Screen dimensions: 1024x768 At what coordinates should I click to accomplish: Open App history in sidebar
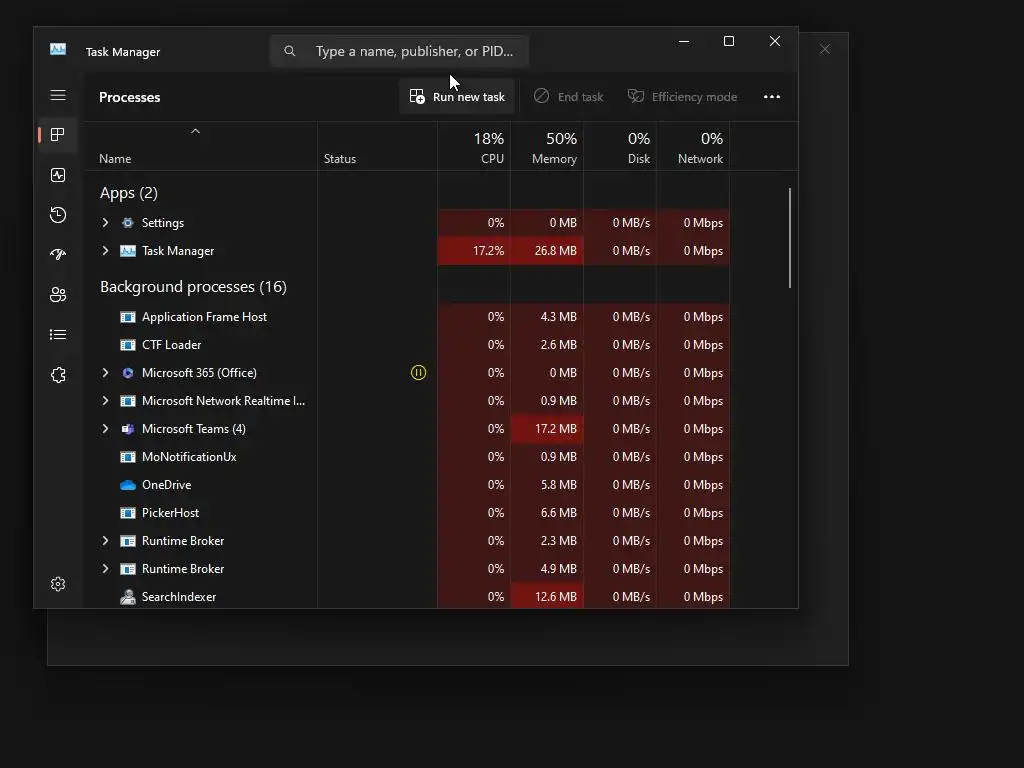pyautogui.click(x=58, y=215)
